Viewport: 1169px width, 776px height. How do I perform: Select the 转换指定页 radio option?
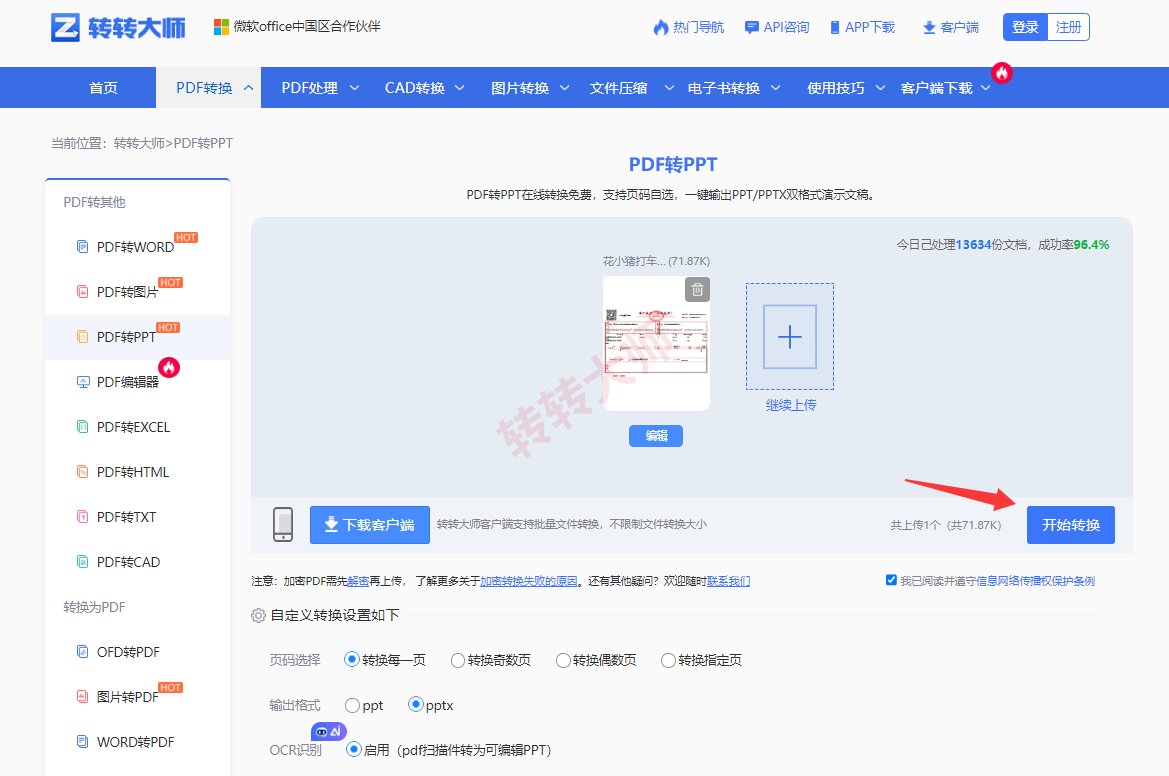[668, 660]
